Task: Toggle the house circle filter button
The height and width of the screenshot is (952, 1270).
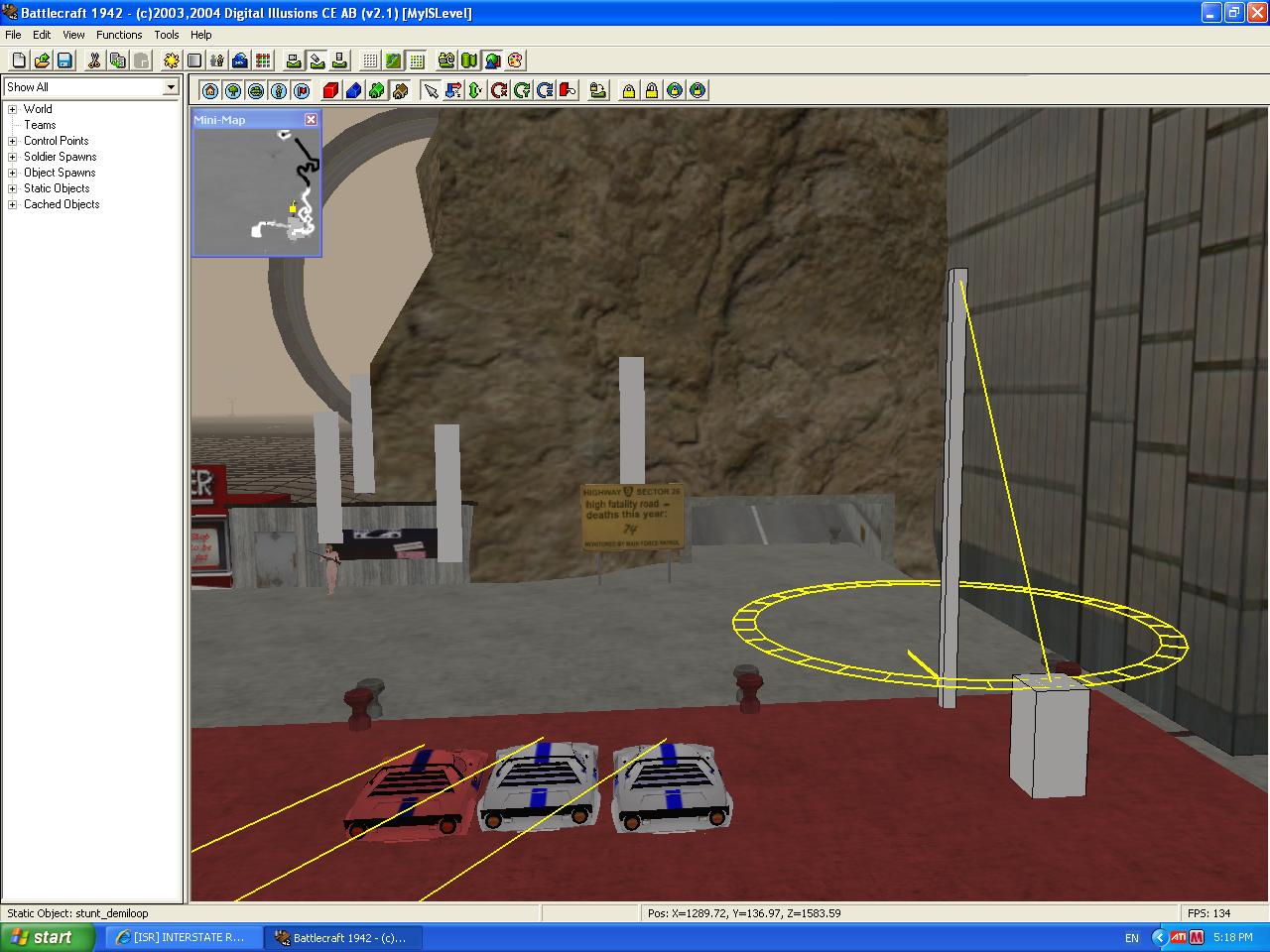Action: tap(210, 90)
